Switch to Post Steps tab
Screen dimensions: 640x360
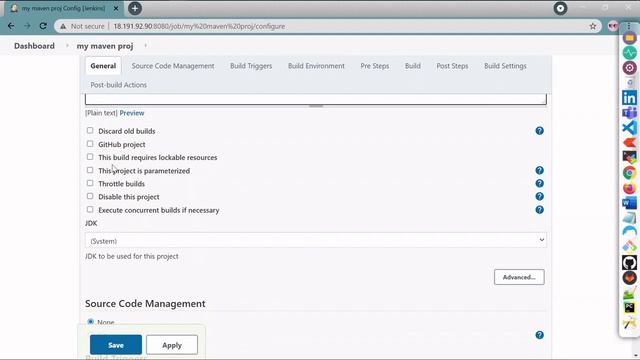(452, 66)
